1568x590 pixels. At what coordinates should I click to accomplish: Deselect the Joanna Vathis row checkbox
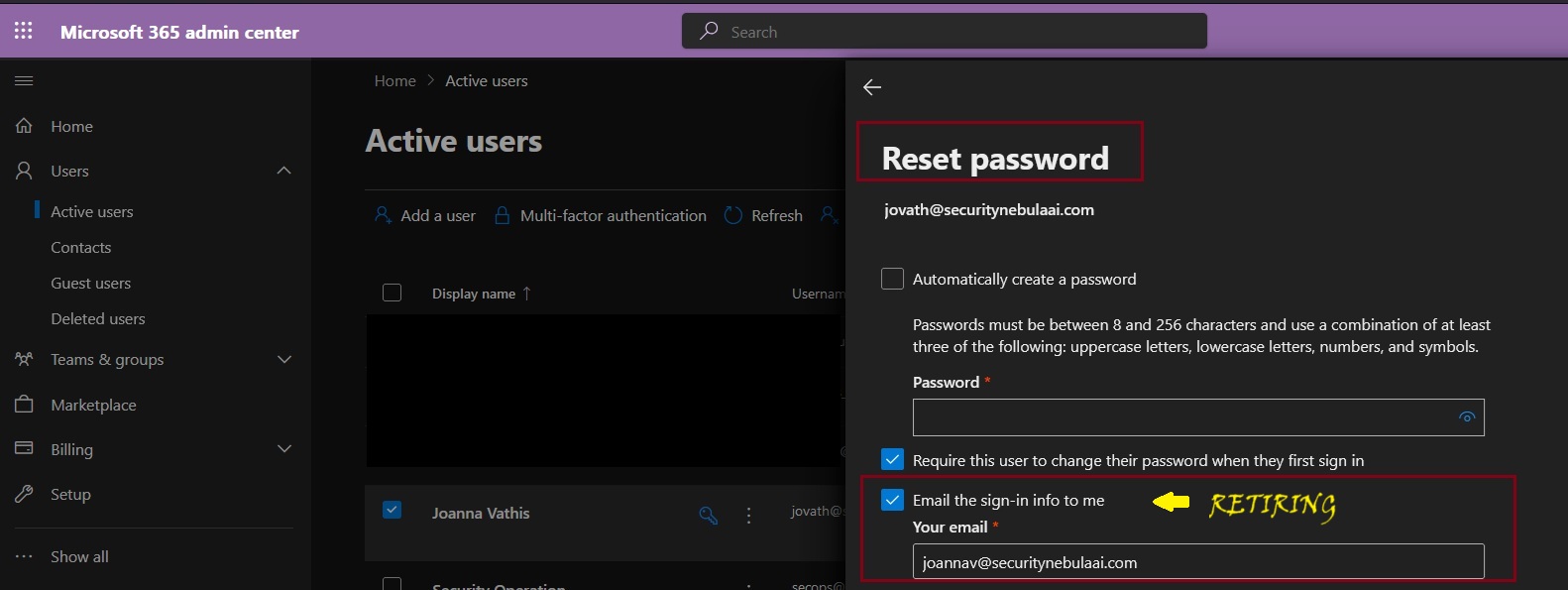(x=392, y=510)
